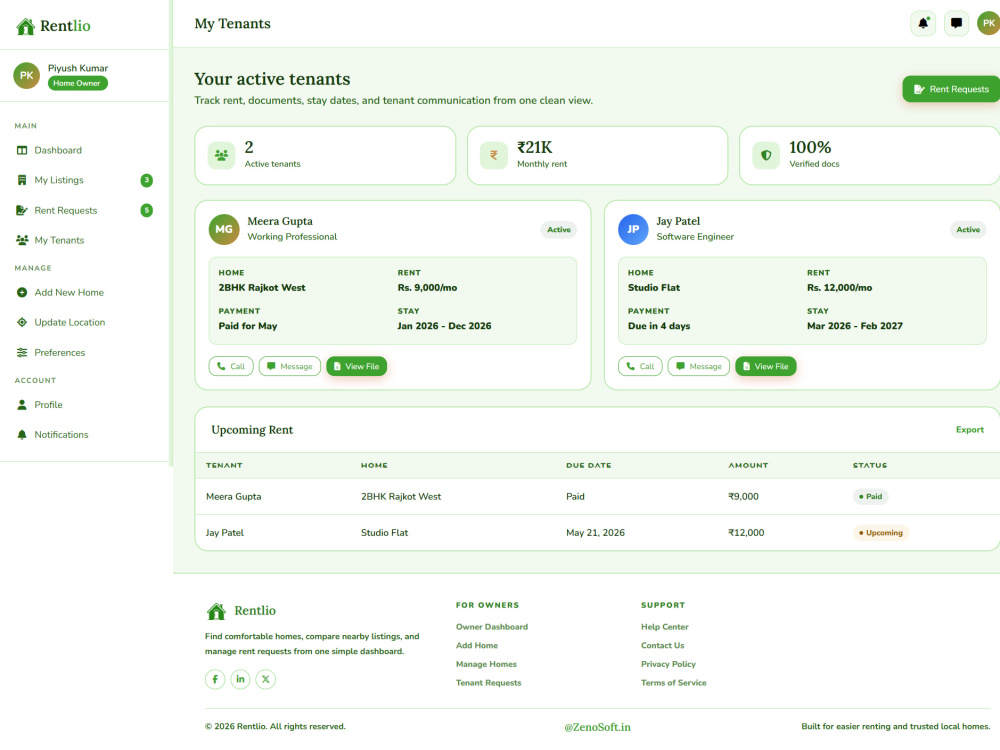This screenshot has height=750, width=1000.
Task: Open Manage Homes footer link
Action: tap(486, 664)
